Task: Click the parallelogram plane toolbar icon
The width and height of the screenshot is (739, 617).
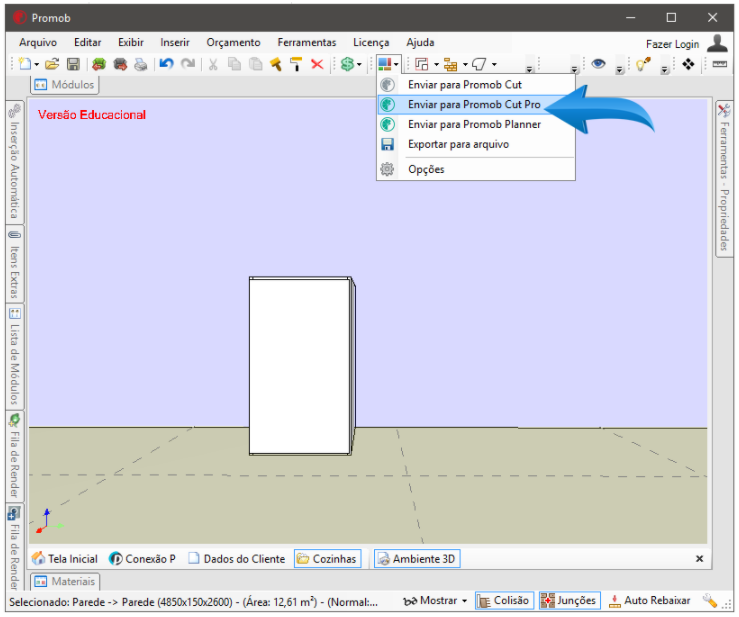Action: coord(479,64)
